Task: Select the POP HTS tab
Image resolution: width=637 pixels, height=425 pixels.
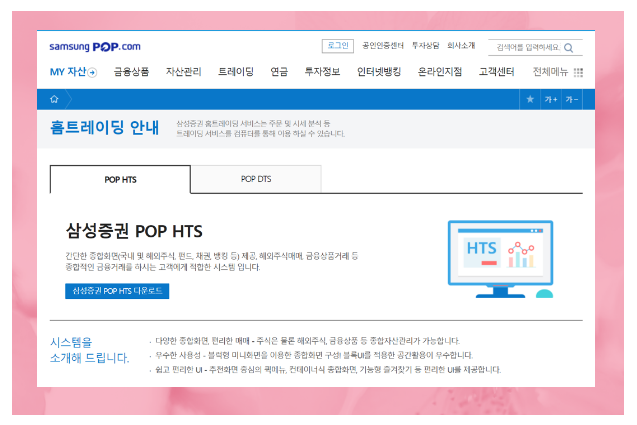Action: [x=120, y=180]
